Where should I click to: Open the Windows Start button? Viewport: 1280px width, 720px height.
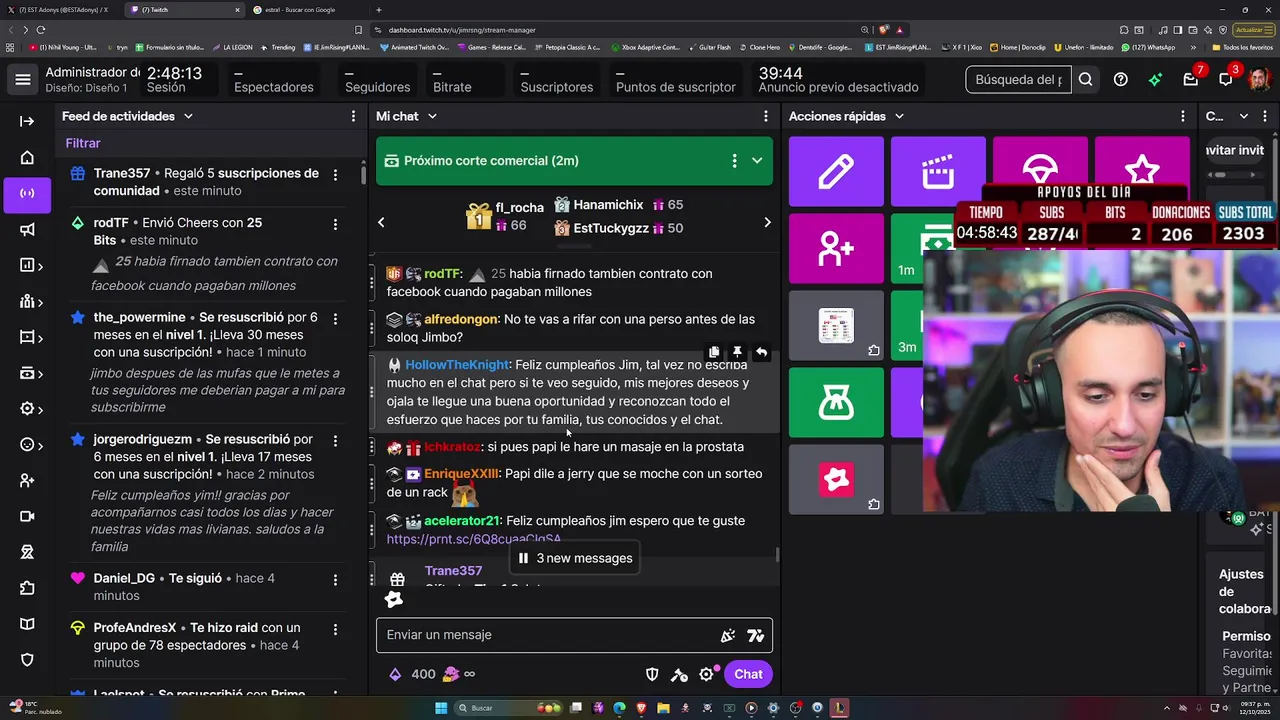coord(440,708)
